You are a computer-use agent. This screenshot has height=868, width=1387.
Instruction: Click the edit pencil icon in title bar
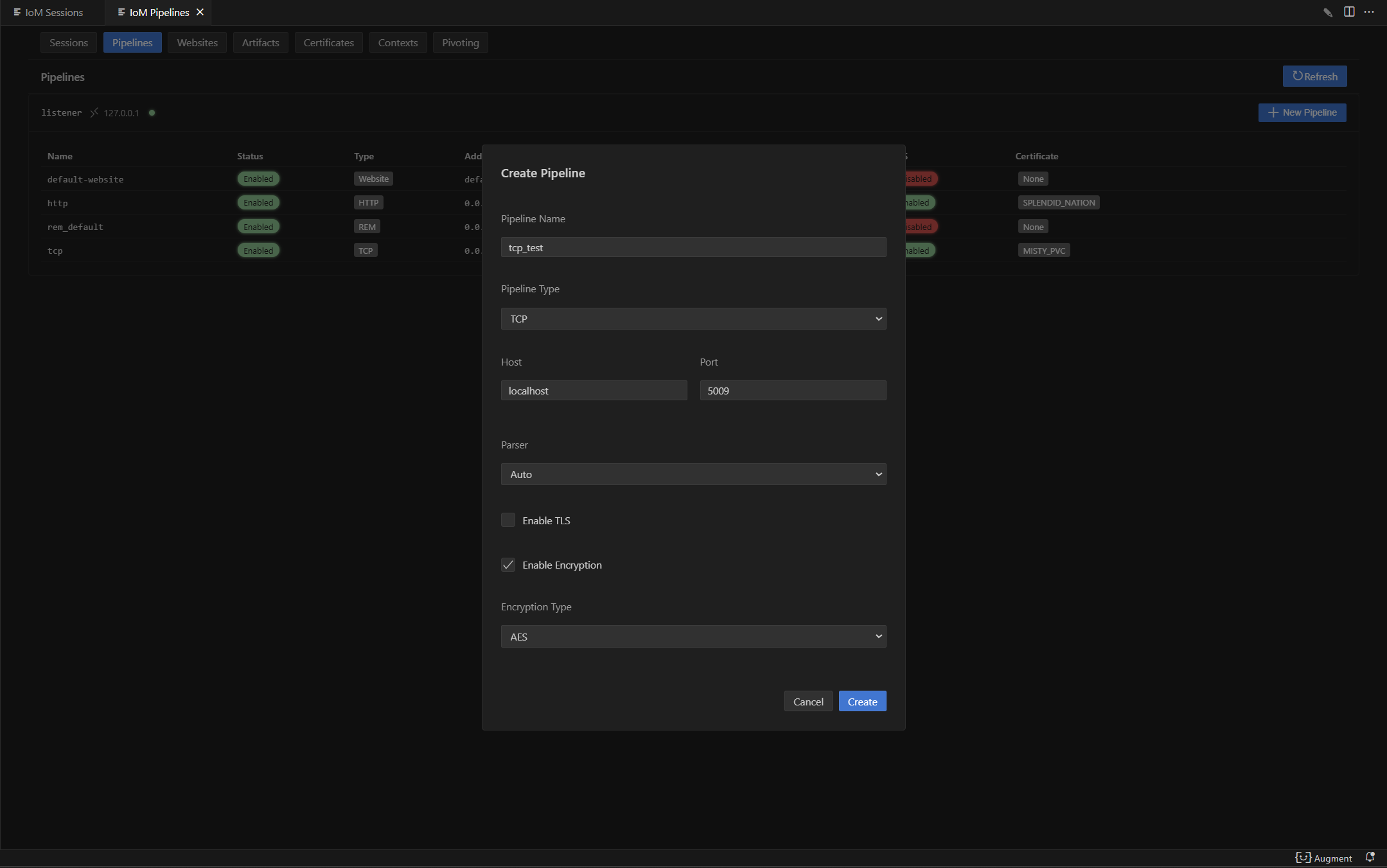click(1328, 12)
